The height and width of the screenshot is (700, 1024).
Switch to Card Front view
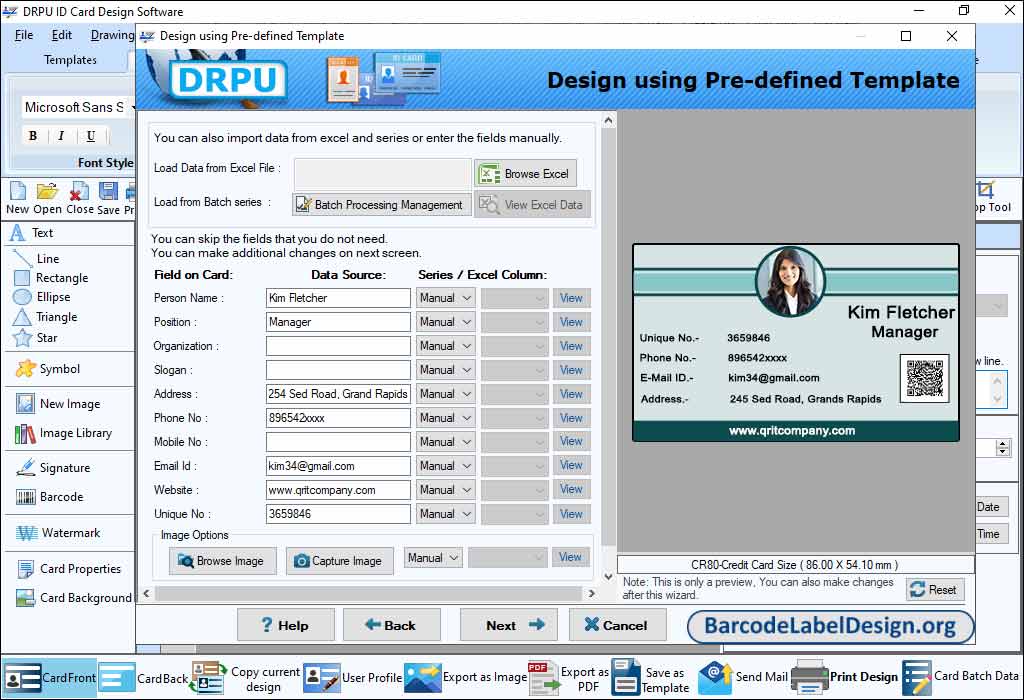50,678
